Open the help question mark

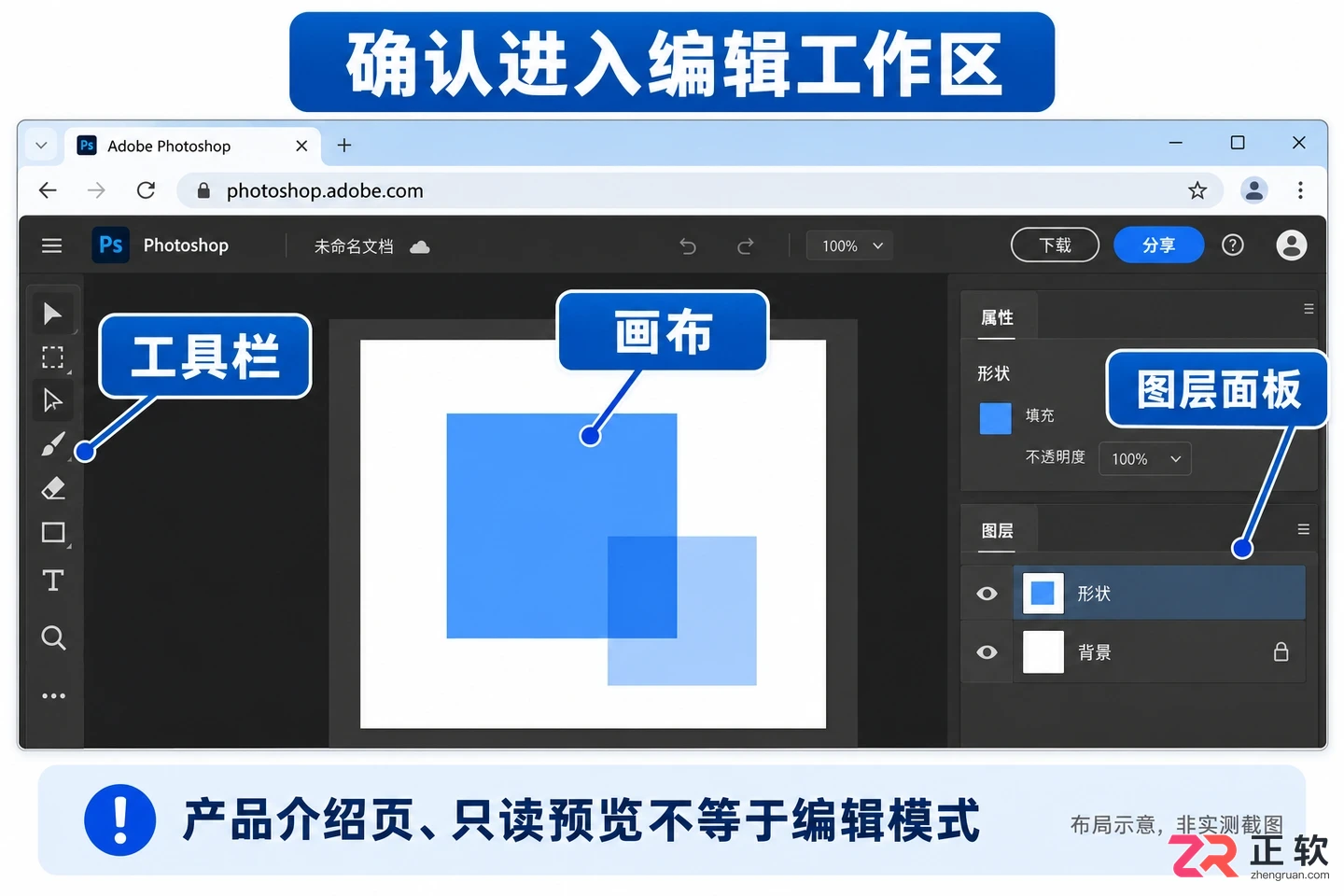tap(1233, 245)
